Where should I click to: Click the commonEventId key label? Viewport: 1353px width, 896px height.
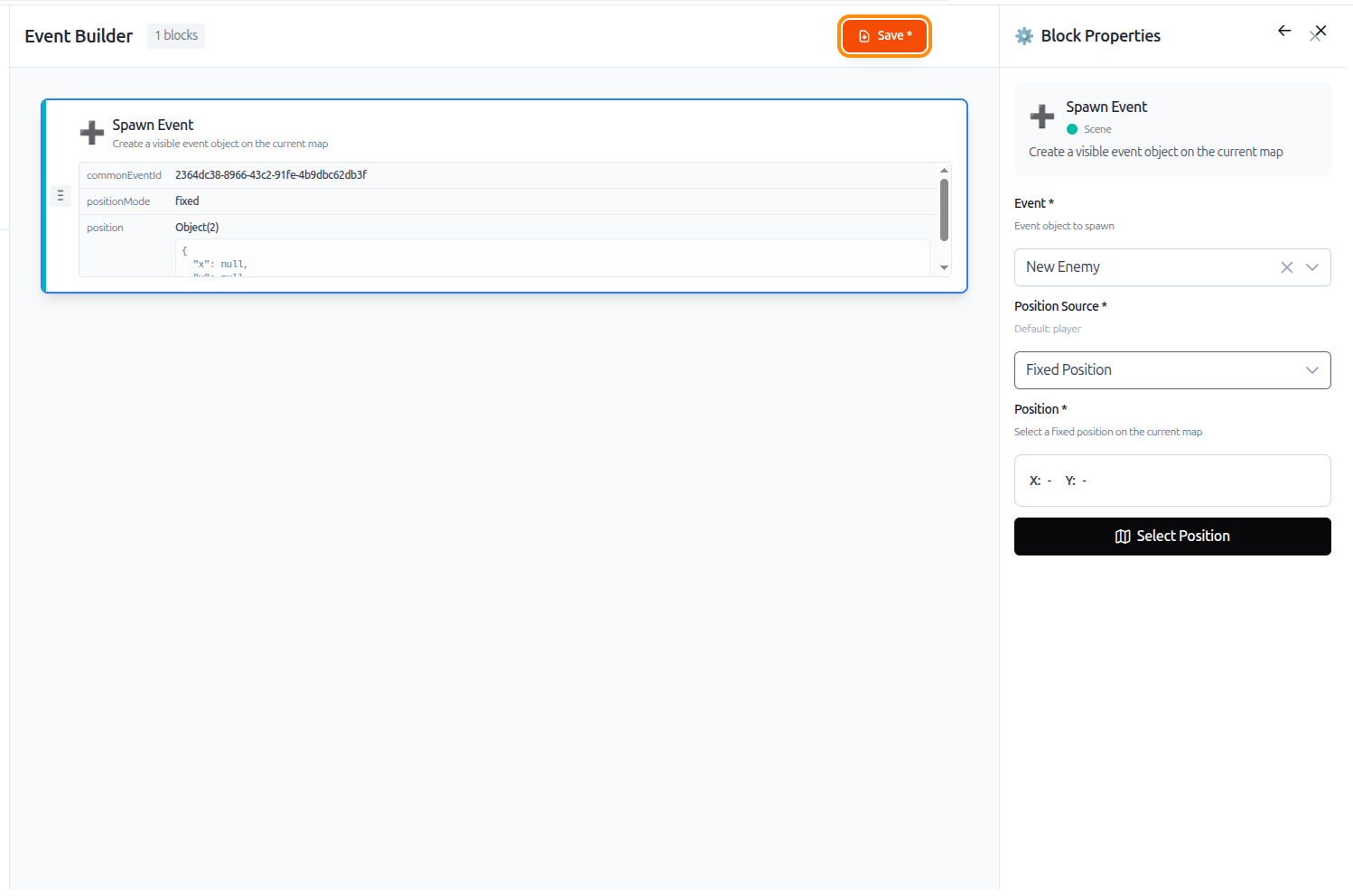(x=124, y=175)
